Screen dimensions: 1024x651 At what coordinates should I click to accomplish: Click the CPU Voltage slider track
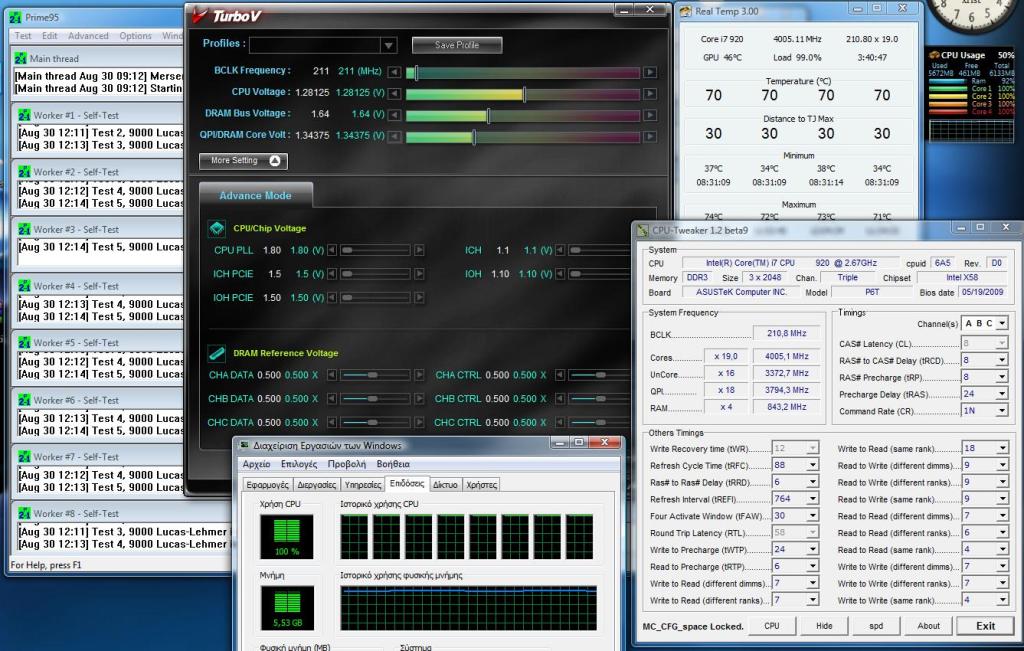point(522,93)
